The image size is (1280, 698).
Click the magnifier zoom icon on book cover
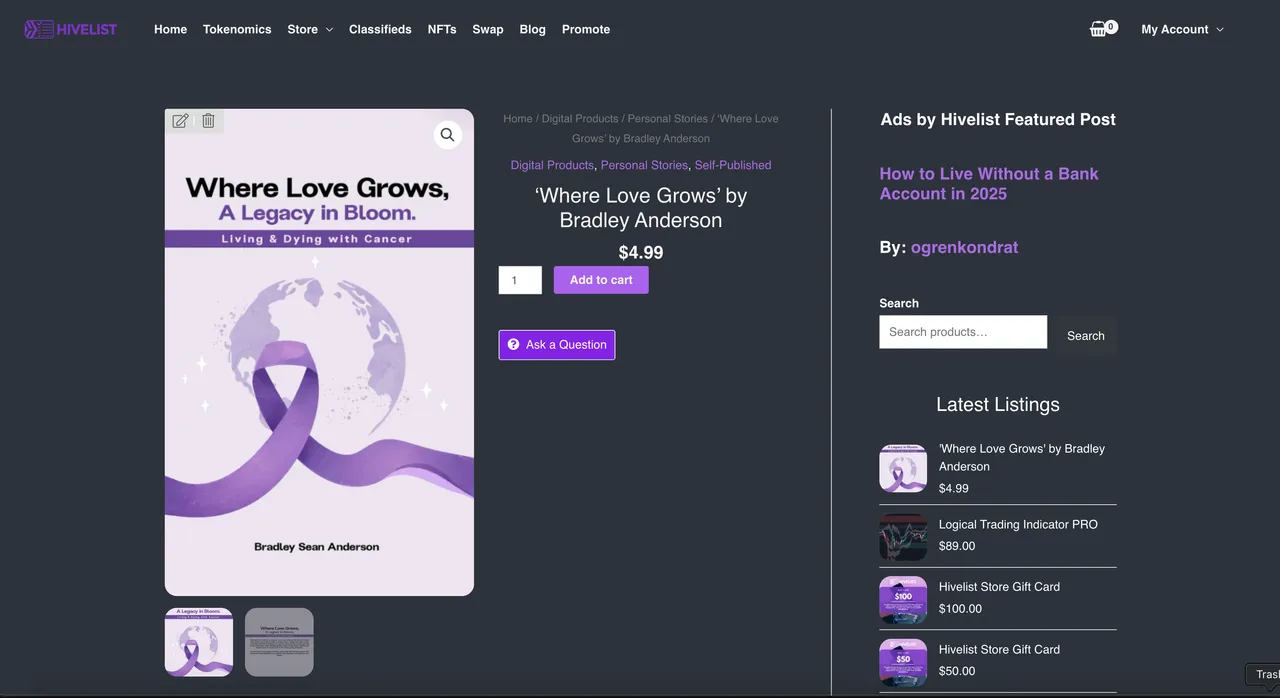447,135
